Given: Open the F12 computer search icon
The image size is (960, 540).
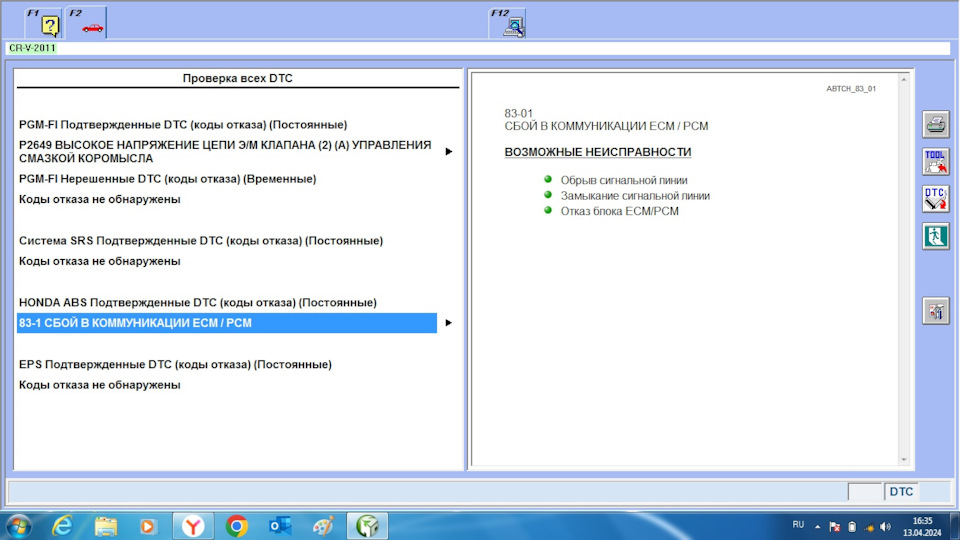Looking at the screenshot, I should [x=508, y=23].
